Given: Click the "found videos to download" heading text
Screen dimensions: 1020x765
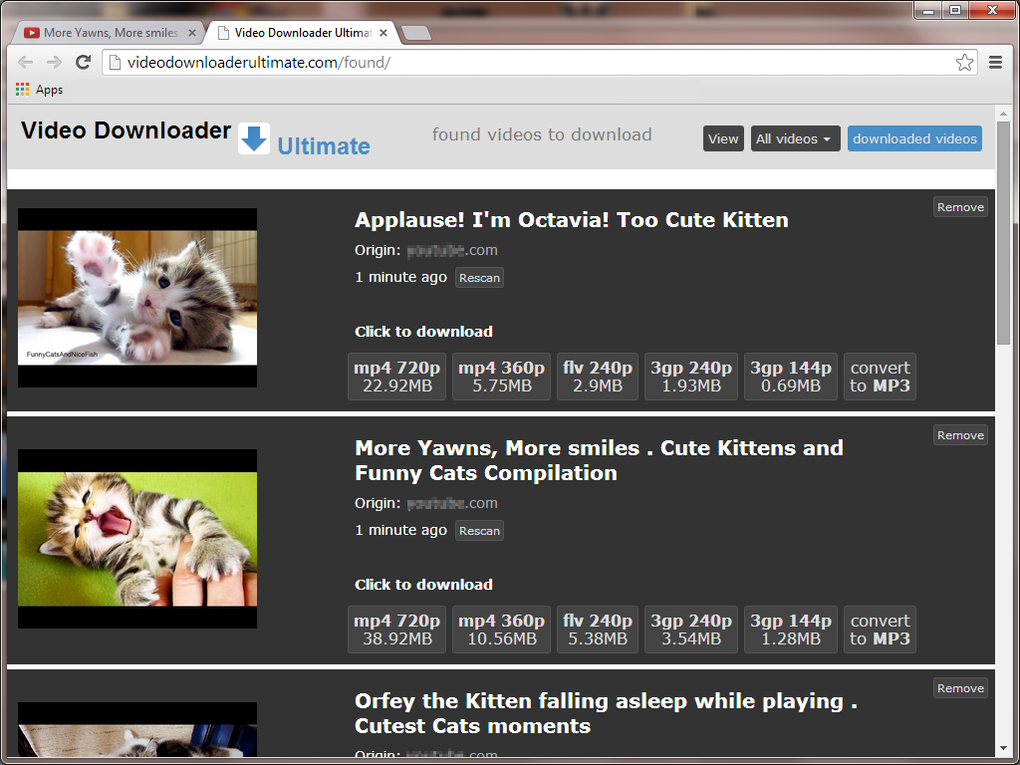Looking at the screenshot, I should click(x=542, y=135).
